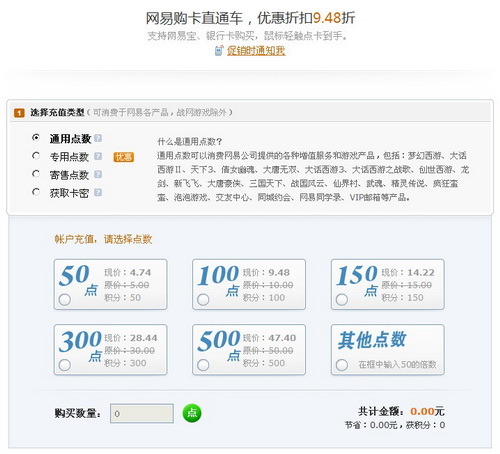Choose the 其他点数 radio option
500x454 pixels.
342,365
